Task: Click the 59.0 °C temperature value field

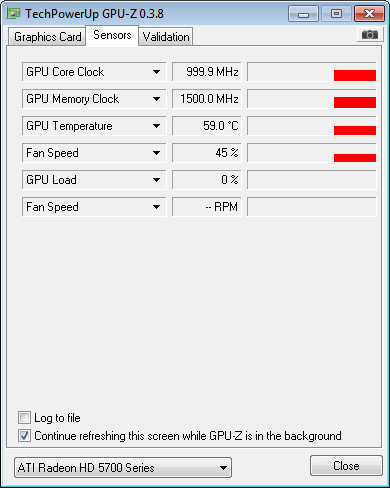Action: pyautogui.click(x=207, y=126)
